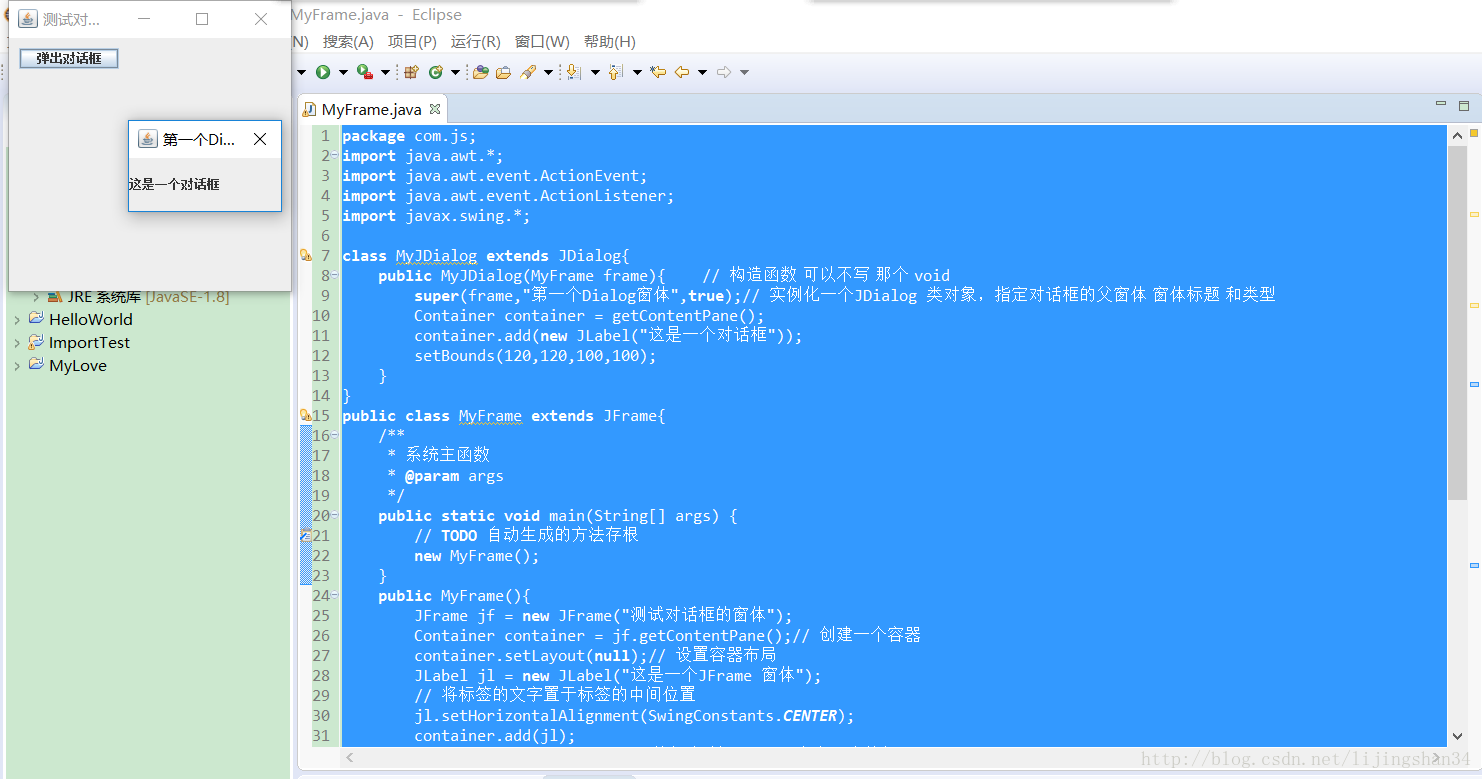Screen dimensions: 1482x779
Task: Run the program with the green Run icon
Action: pyautogui.click(x=323, y=72)
